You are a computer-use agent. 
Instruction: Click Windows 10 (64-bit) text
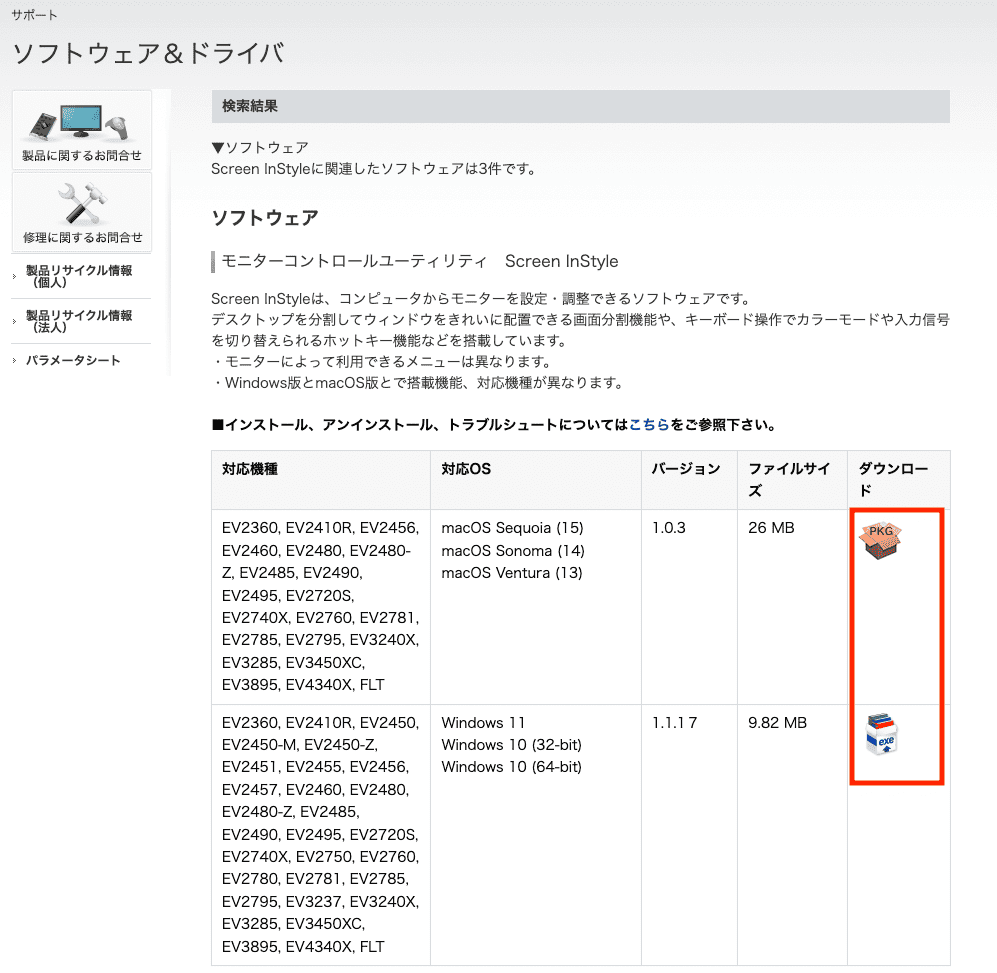click(512, 767)
